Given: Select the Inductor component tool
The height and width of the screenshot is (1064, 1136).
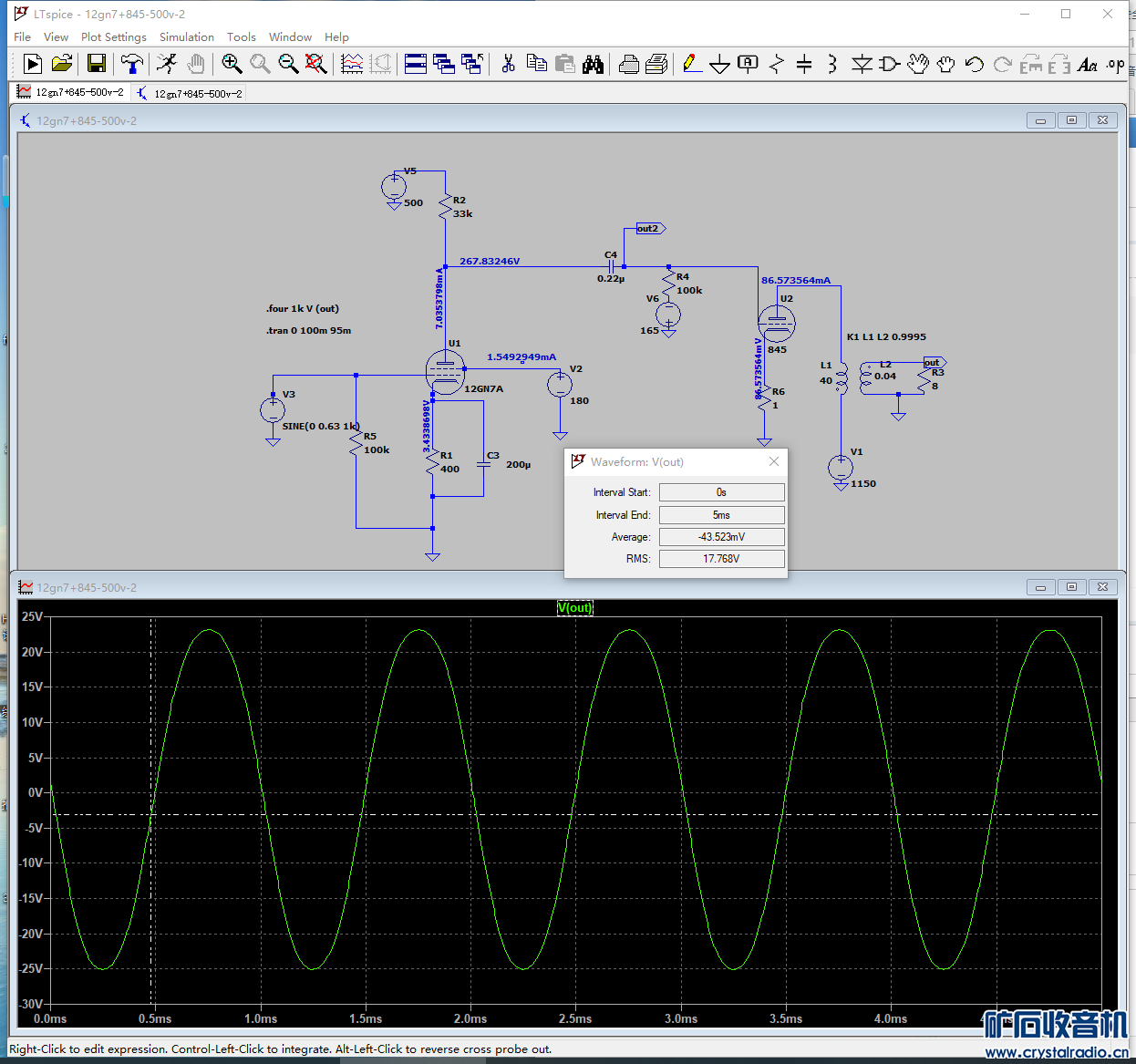Looking at the screenshot, I should click(x=831, y=64).
